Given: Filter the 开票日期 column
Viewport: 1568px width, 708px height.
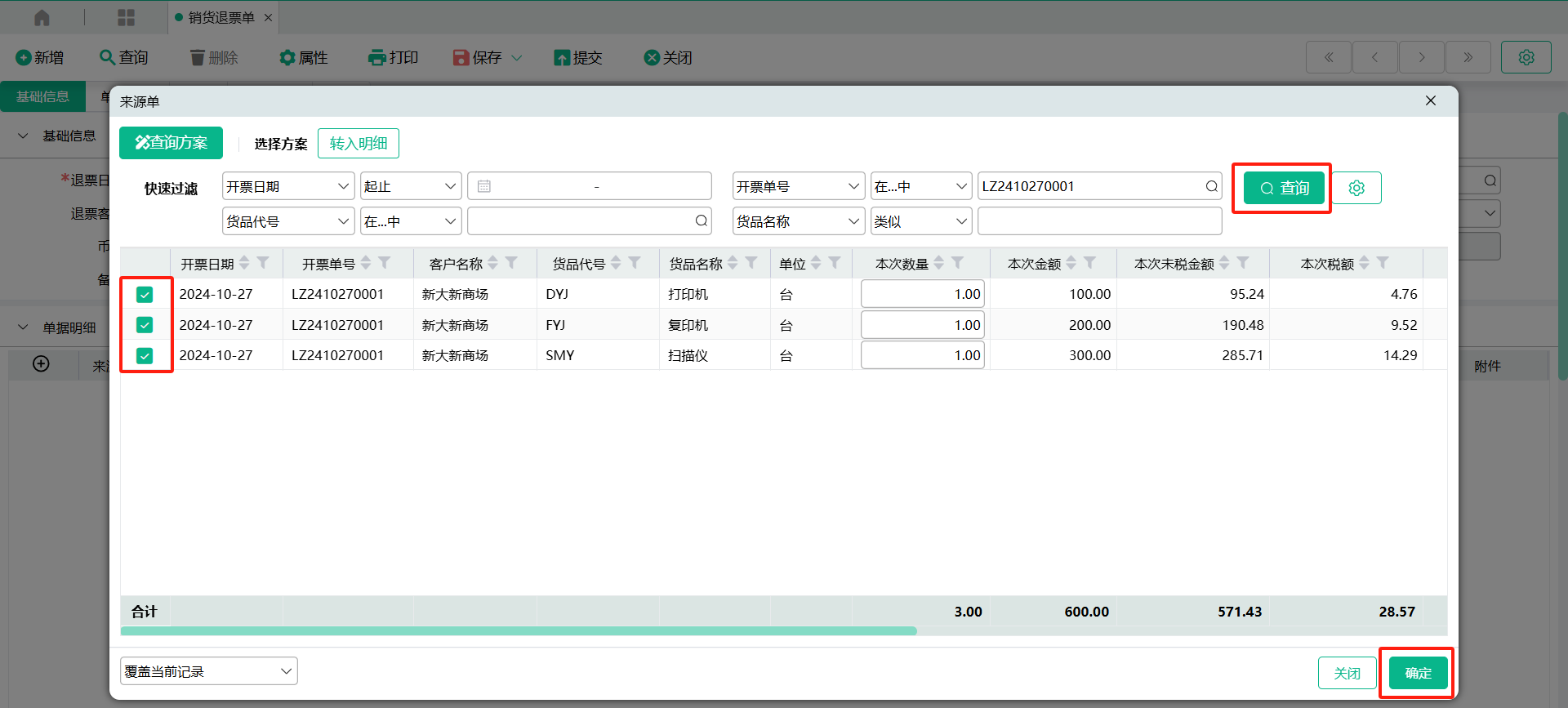Looking at the screenshot, I should (263, 263).
